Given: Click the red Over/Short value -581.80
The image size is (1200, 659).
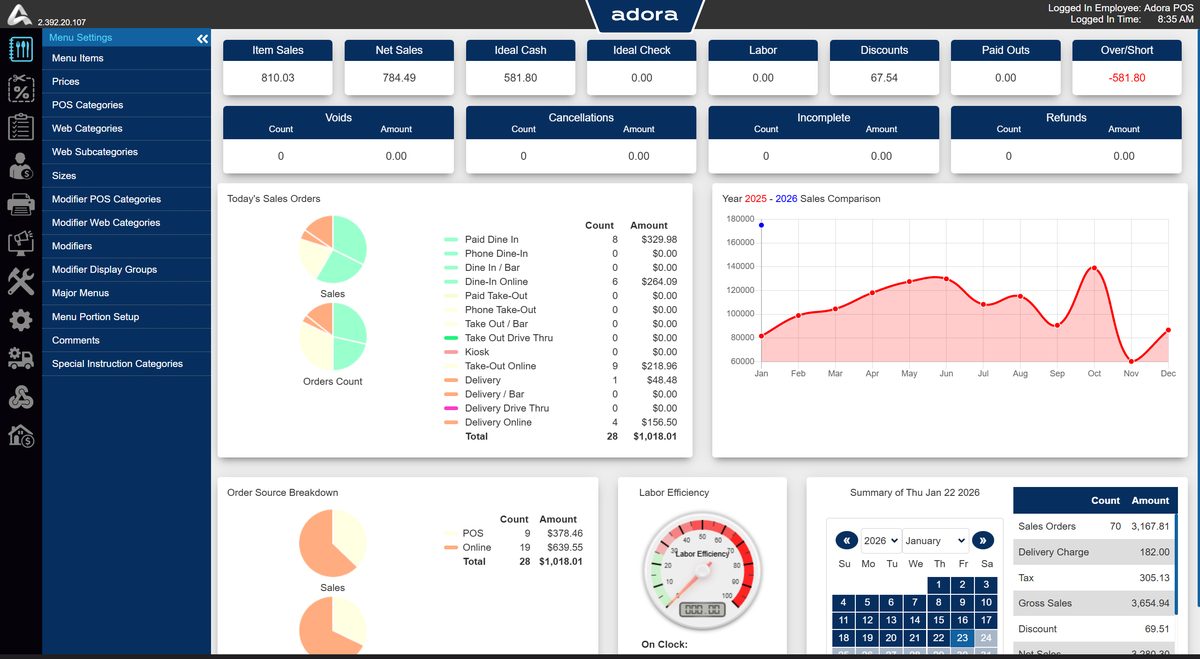Looking at the screenshot, I should click(x=1127, y=78).
